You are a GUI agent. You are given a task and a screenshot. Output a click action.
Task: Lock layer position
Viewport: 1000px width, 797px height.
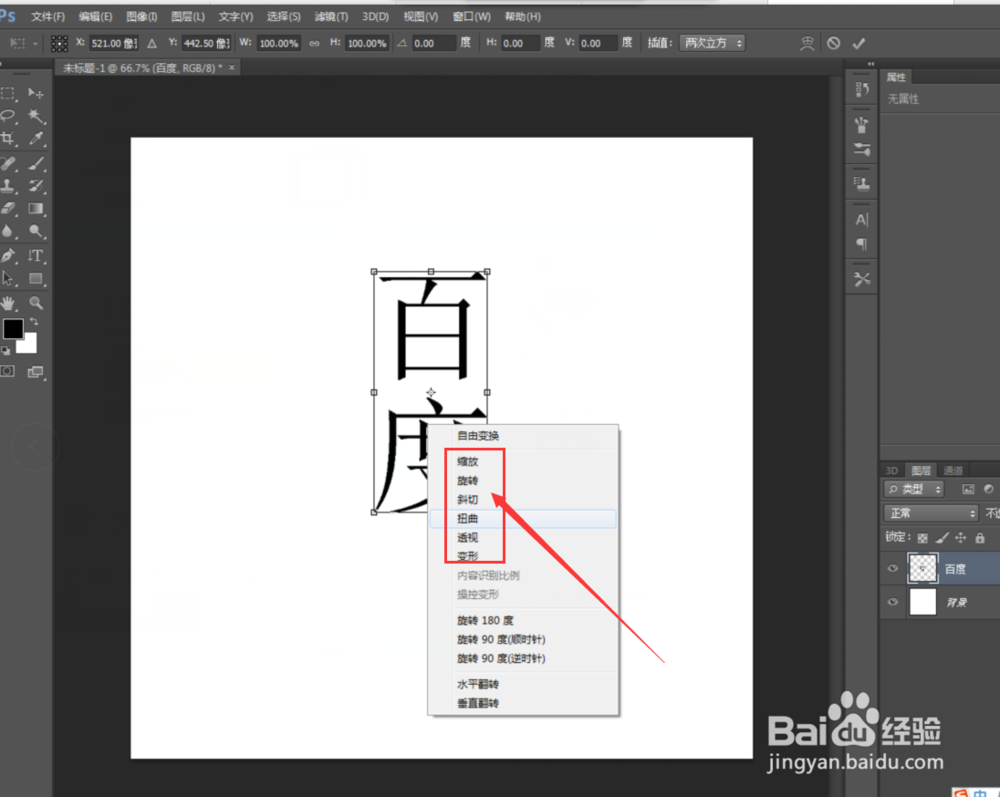pyautogui.click(x=960, y=538)
